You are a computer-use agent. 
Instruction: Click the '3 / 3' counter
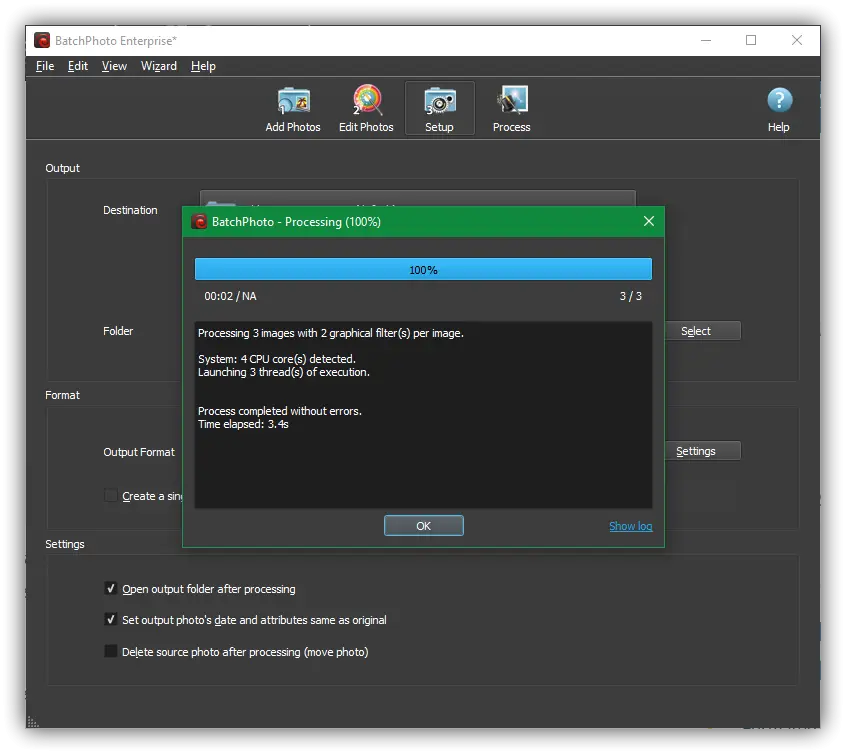pyautogui.click(x=631, y=296)
